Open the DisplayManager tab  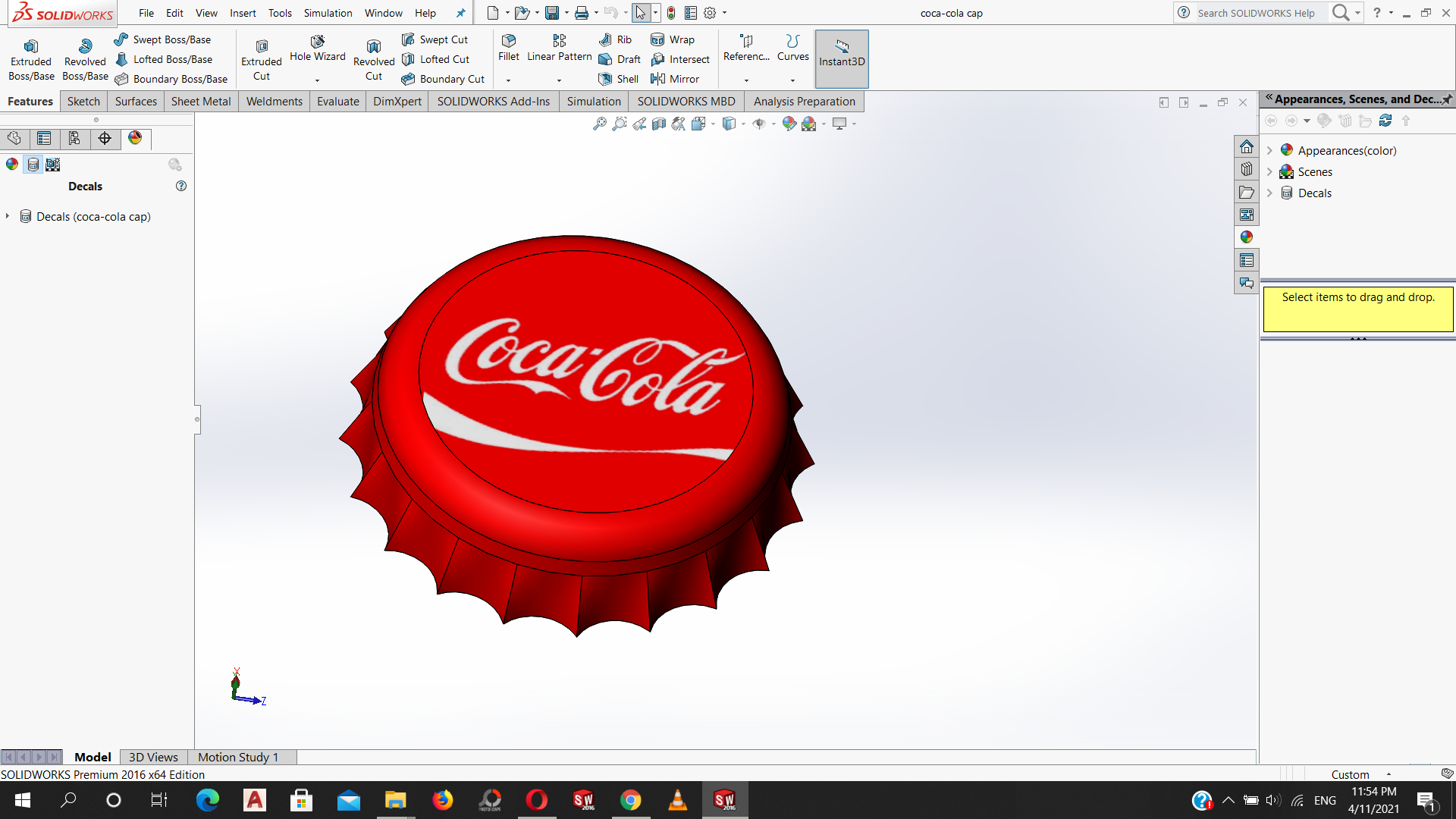point(135,138)
